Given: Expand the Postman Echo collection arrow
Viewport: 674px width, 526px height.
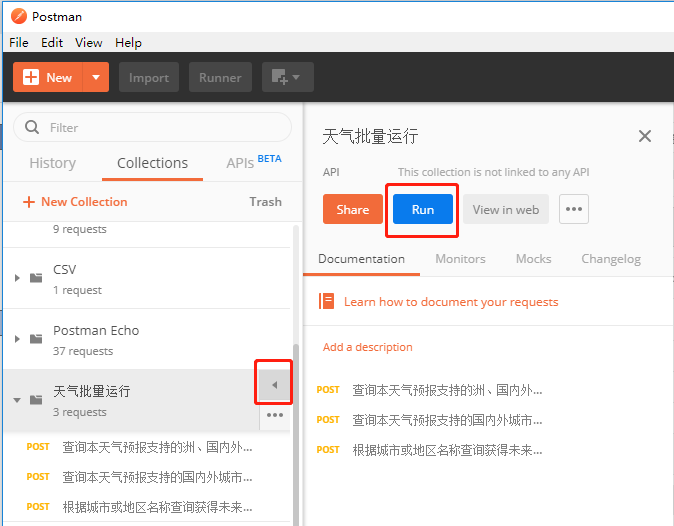Looking at the screenshot, I should (x=17, y=339).
